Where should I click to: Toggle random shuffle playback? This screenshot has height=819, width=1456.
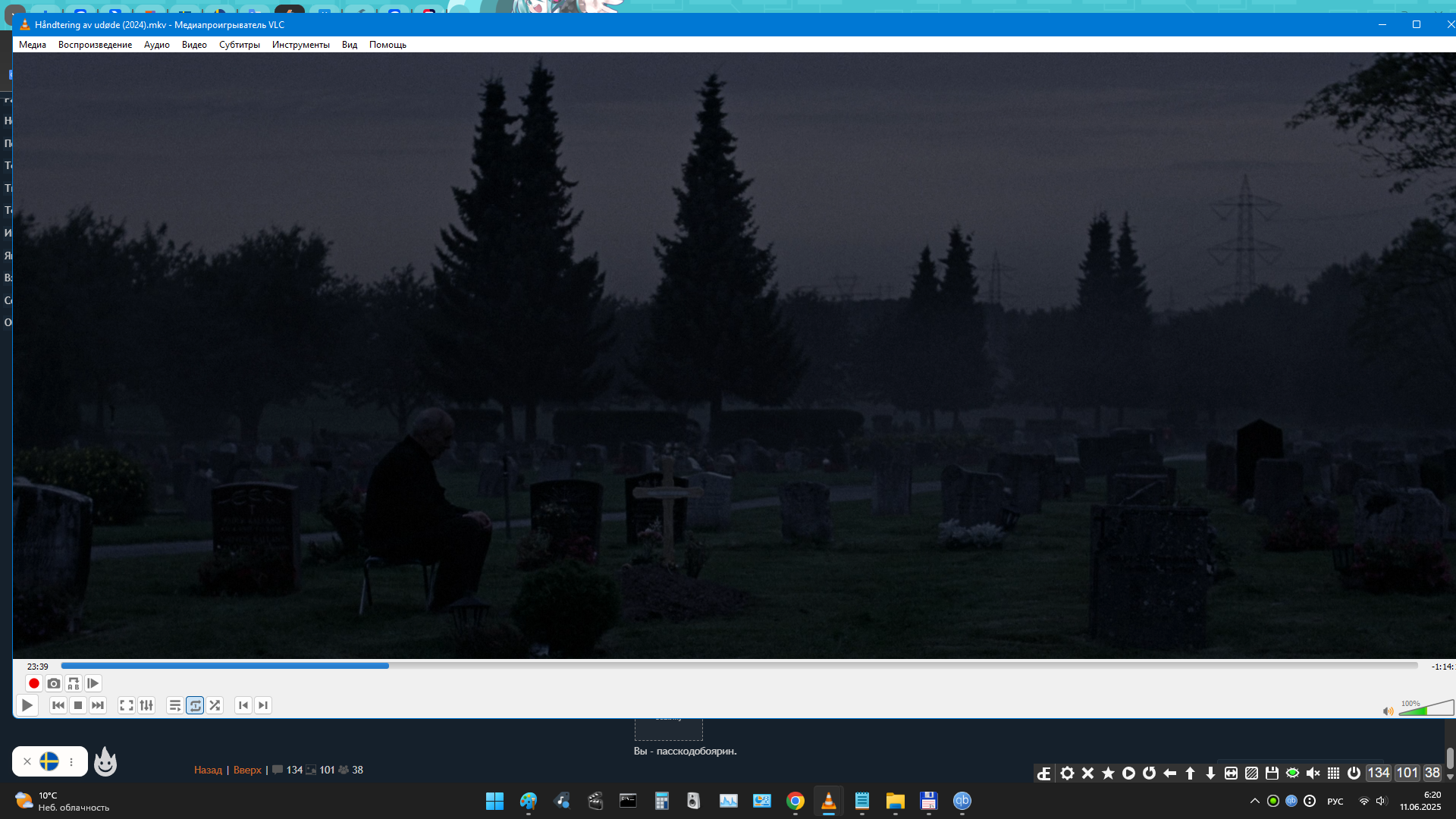point(215,705)
